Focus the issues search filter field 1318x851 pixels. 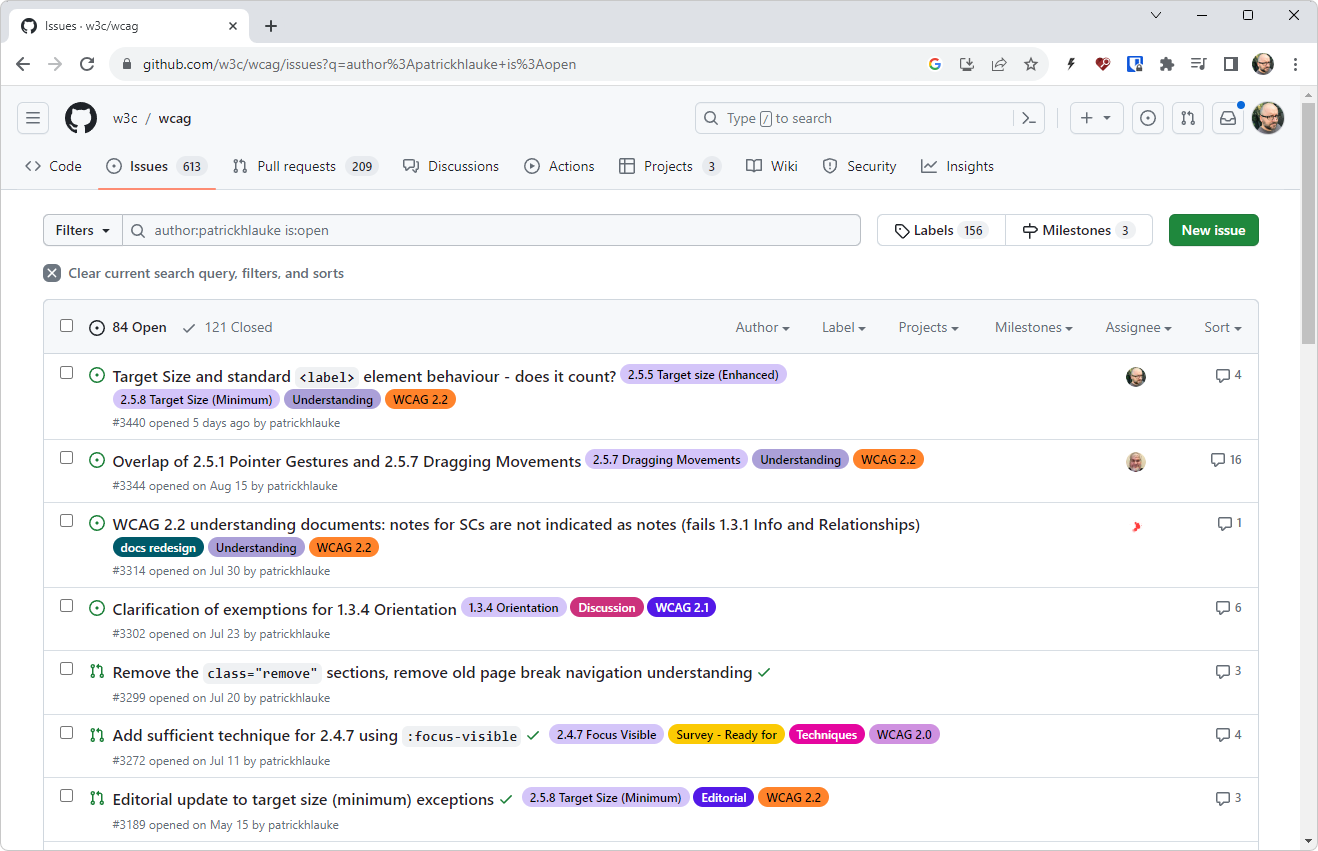[x=500, y=230]
